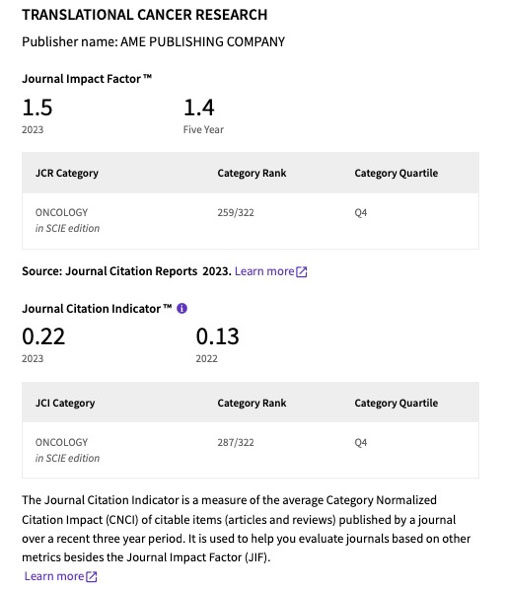Select the 0.22 citation indicator for 2023
This screenshot has height=592, width=506.
pyautogui.click(x=43, y=336)
